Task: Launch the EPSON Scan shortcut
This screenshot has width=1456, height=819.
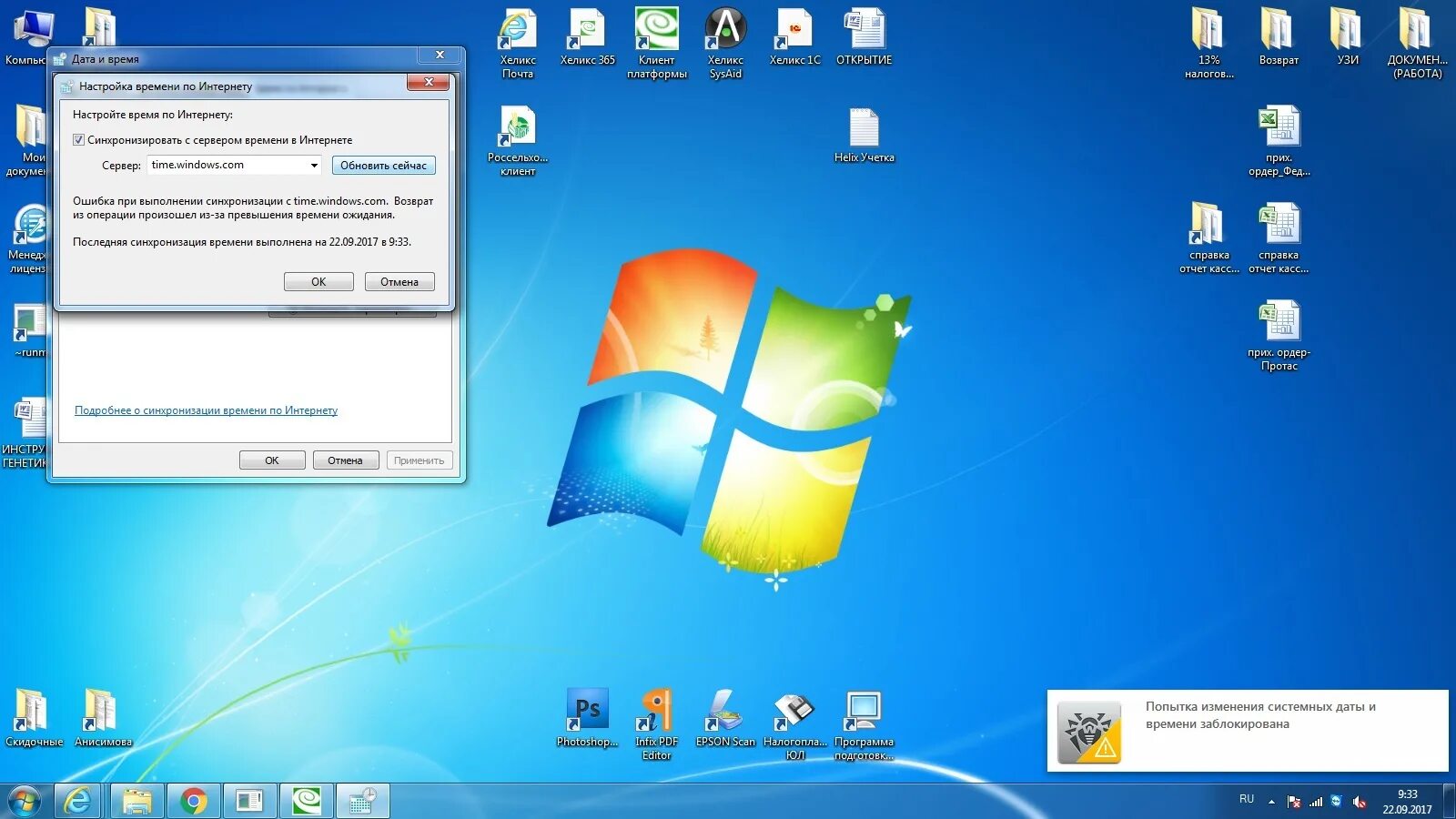Action: coord(725,718)
